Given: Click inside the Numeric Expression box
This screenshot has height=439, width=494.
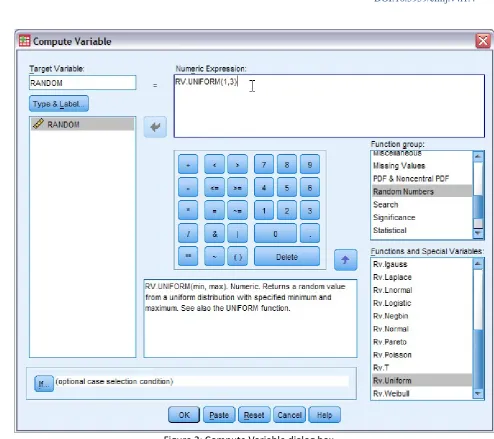Looking at the screenshot, I should pyautogui.click(x=329, y=106).
